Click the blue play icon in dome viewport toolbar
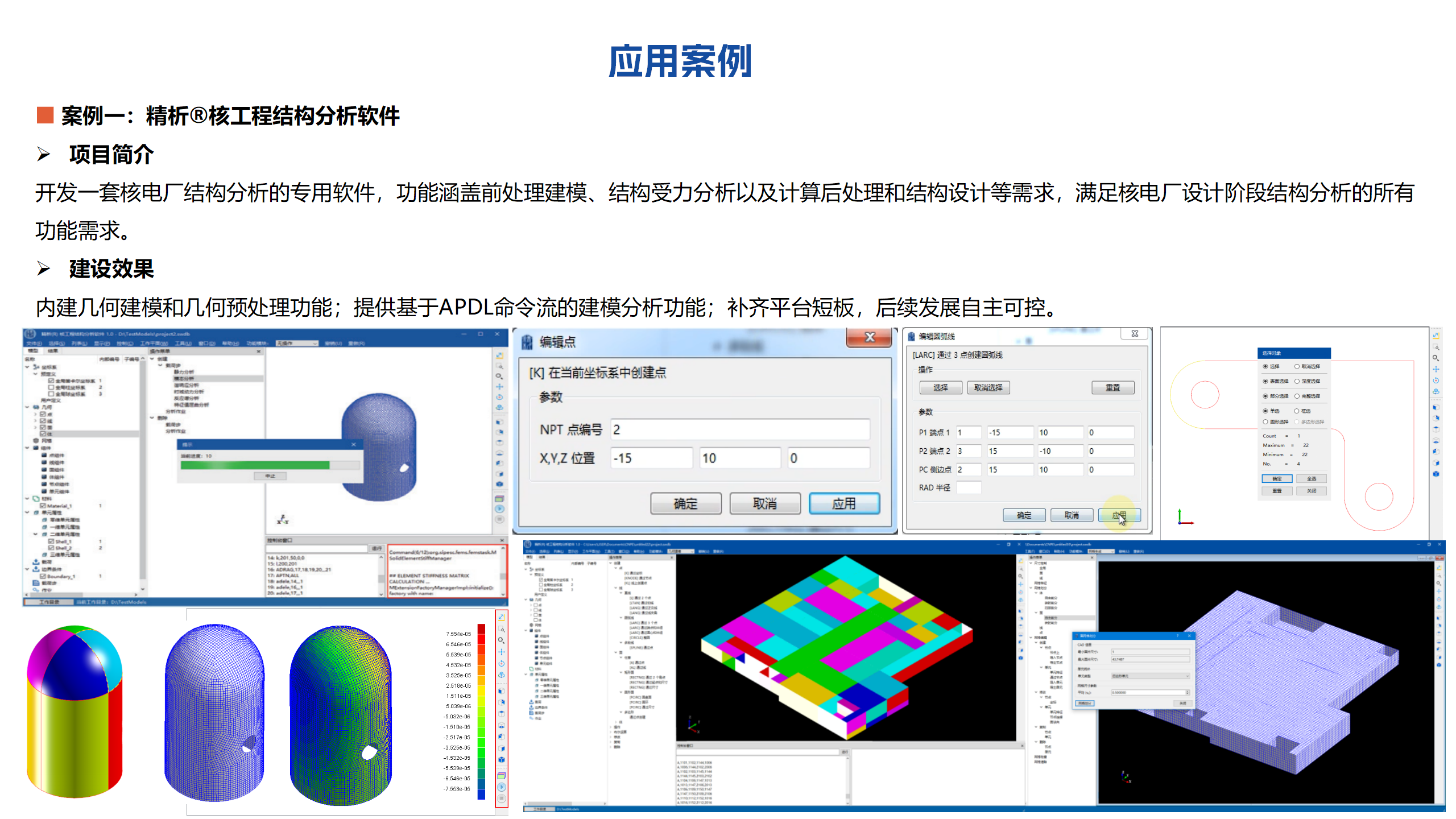This screenshot has width=1456, height=819. 499,509
